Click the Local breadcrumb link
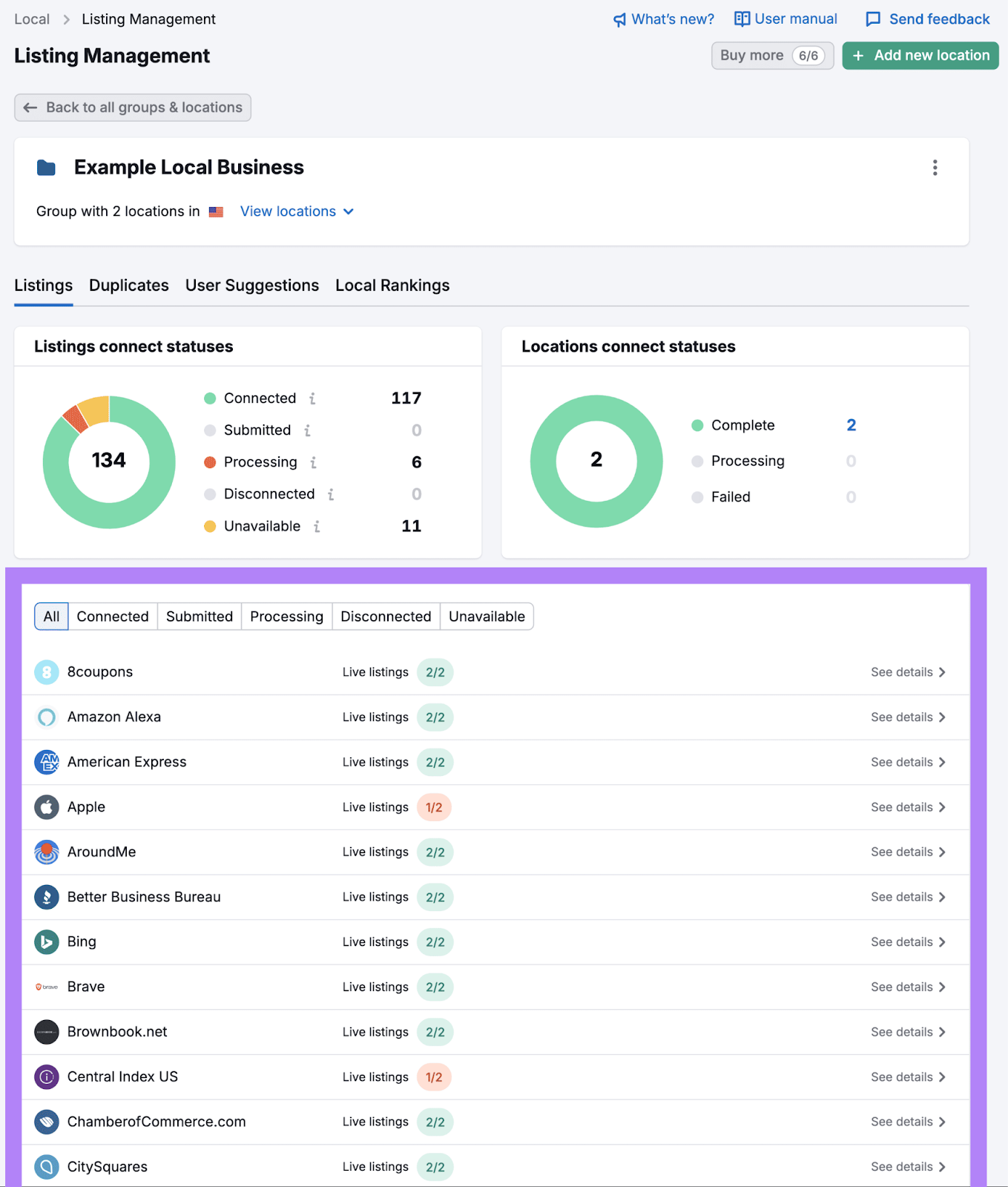1008x1187 pixels. click(x=32, y=19)
